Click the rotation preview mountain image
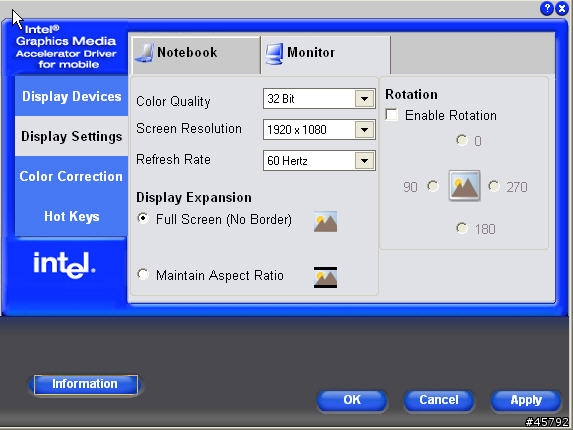Image resolution: width=573 pixels, height=430 pixels. 464,186
